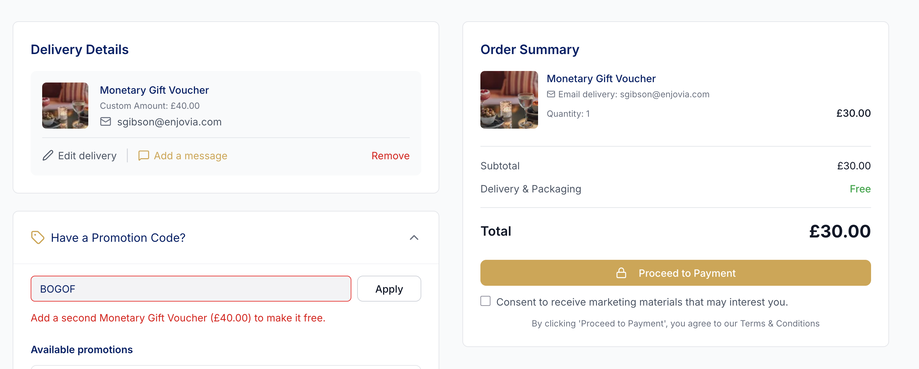Collapse the promotion code section using the chevron

[x=414, y=238]
